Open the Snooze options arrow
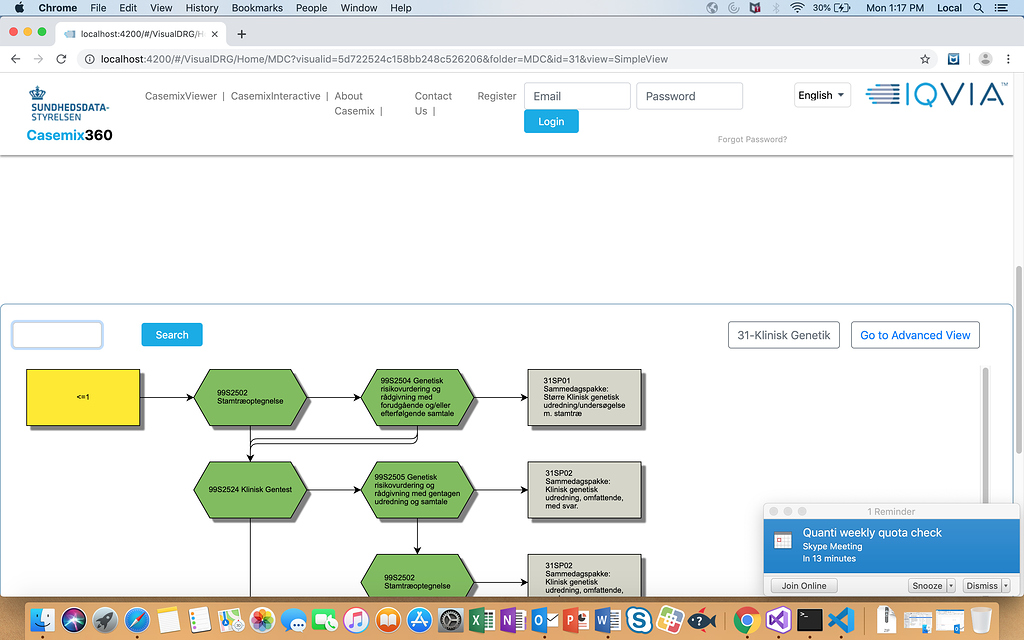The width and height of the screenshot is (1024, 640). [x=951, y=586]
